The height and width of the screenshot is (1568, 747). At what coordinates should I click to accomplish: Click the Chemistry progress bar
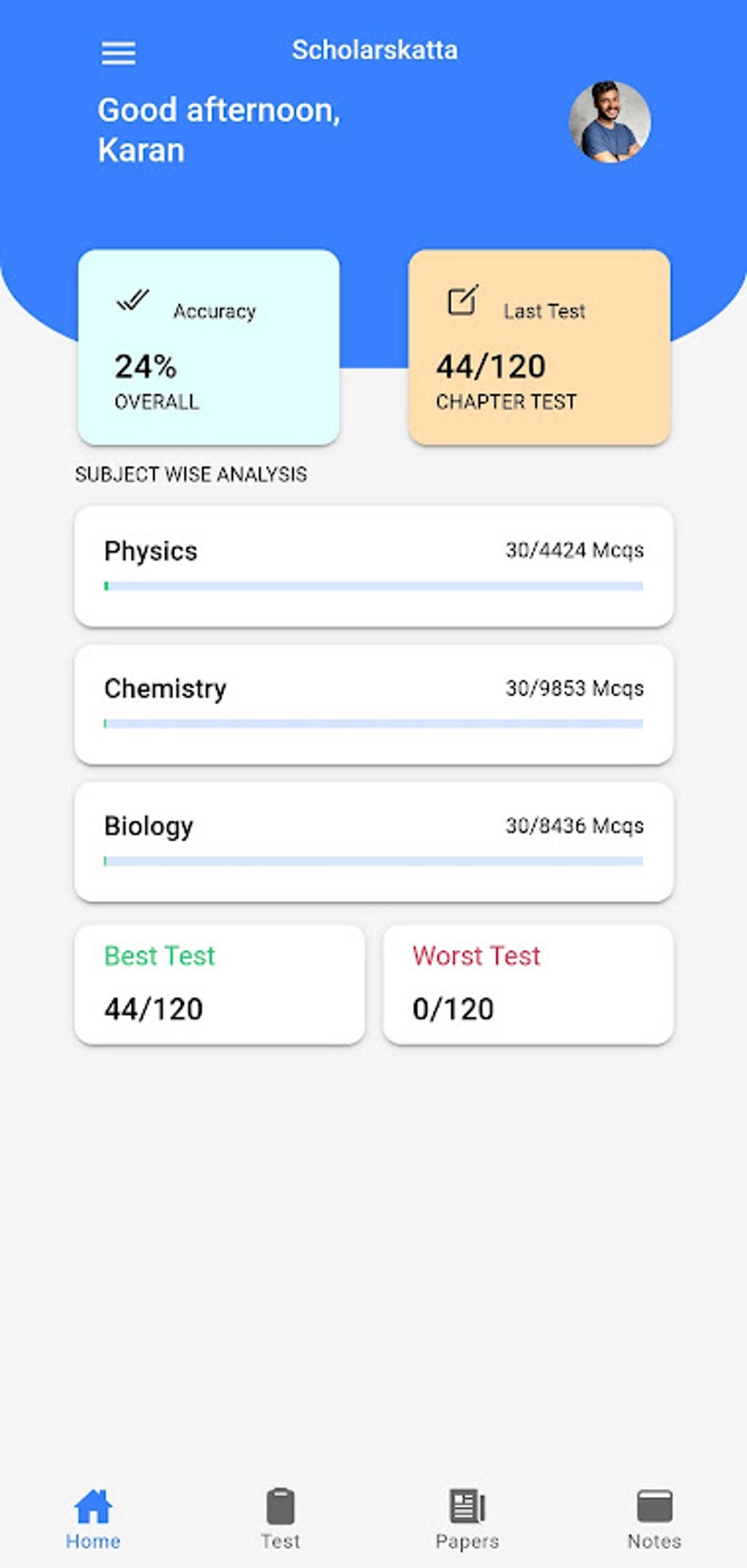(373, 724)
